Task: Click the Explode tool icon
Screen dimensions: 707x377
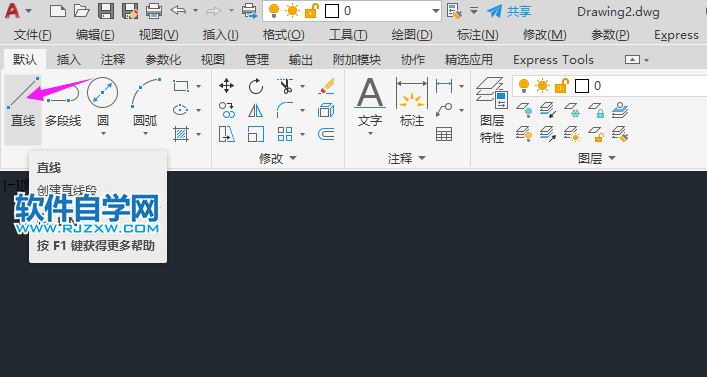Action: click(x=326, y=110)
